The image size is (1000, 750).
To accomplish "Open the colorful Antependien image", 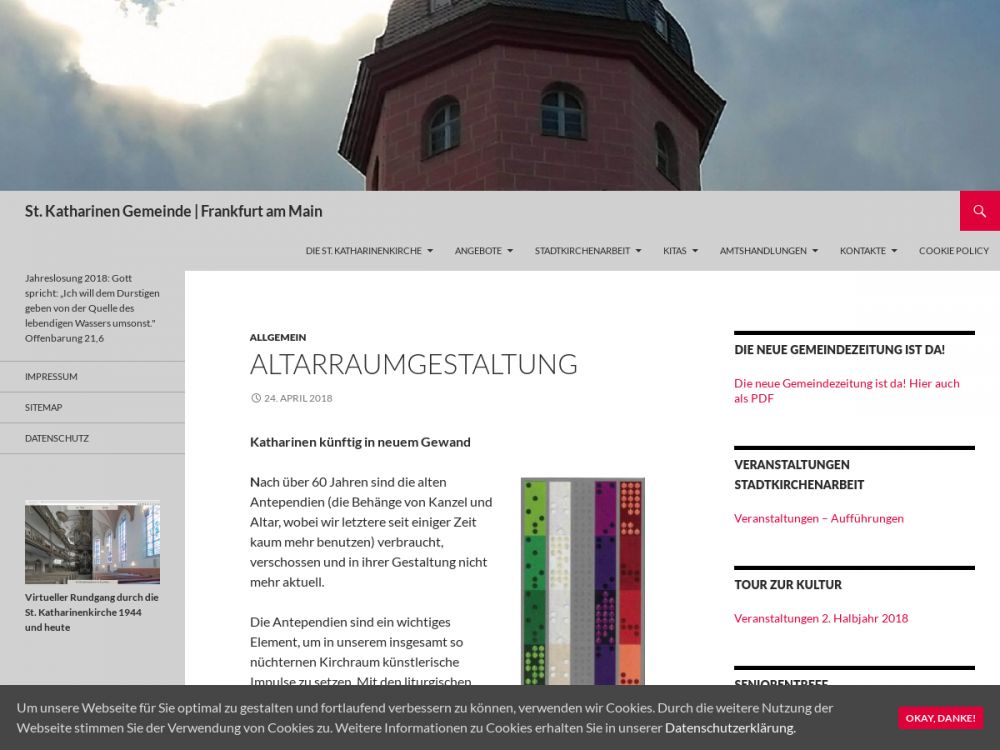I will (582, 580).
